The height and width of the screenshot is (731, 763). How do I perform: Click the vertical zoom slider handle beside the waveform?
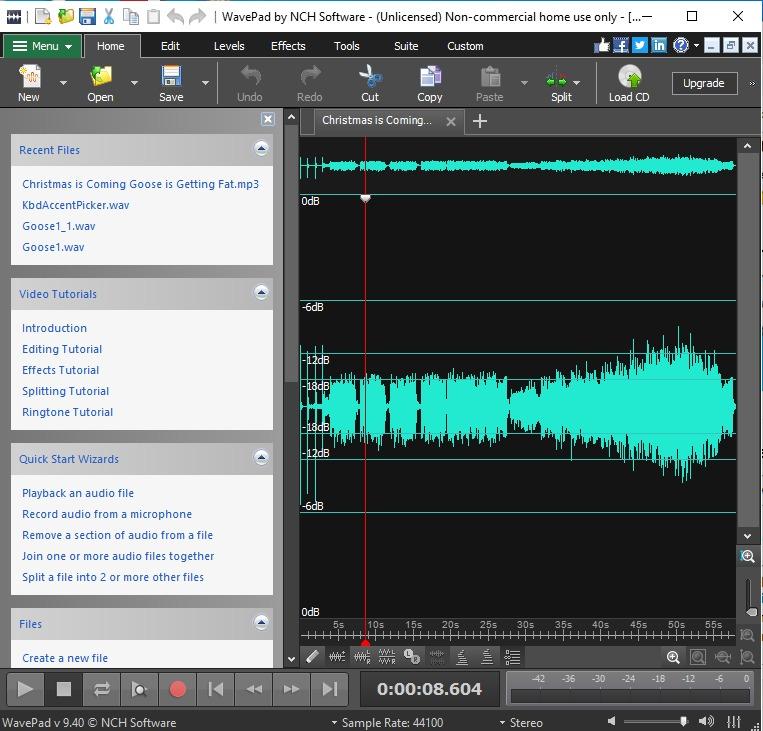[x=751, y=612]
